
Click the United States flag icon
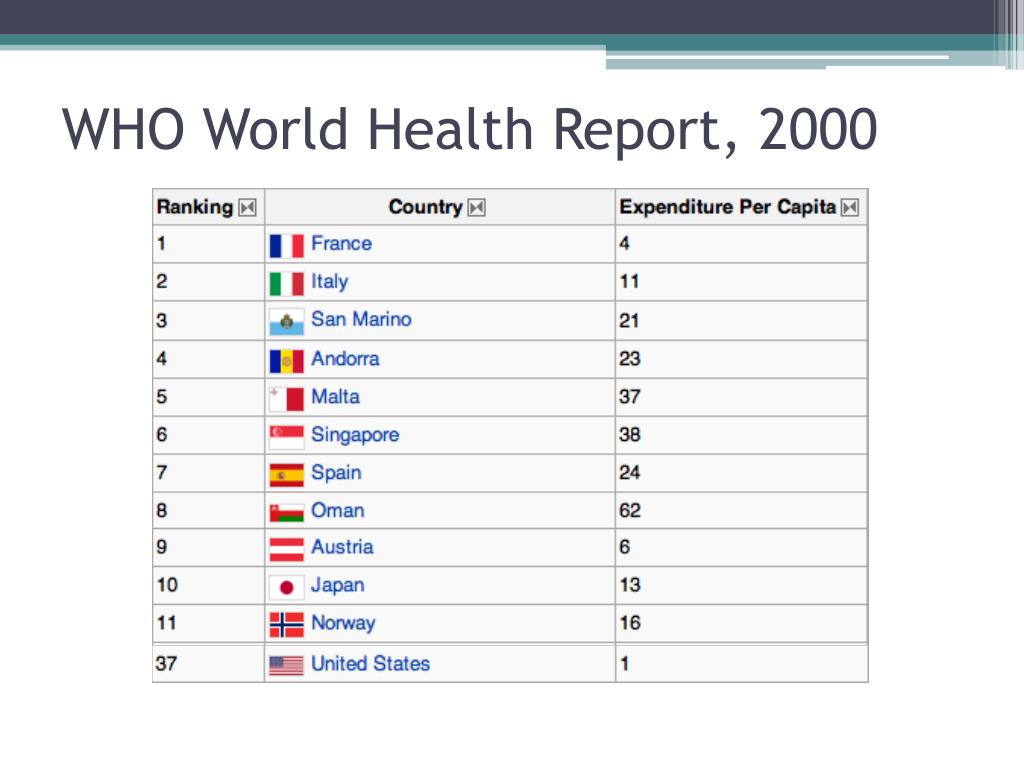point(287,665)
